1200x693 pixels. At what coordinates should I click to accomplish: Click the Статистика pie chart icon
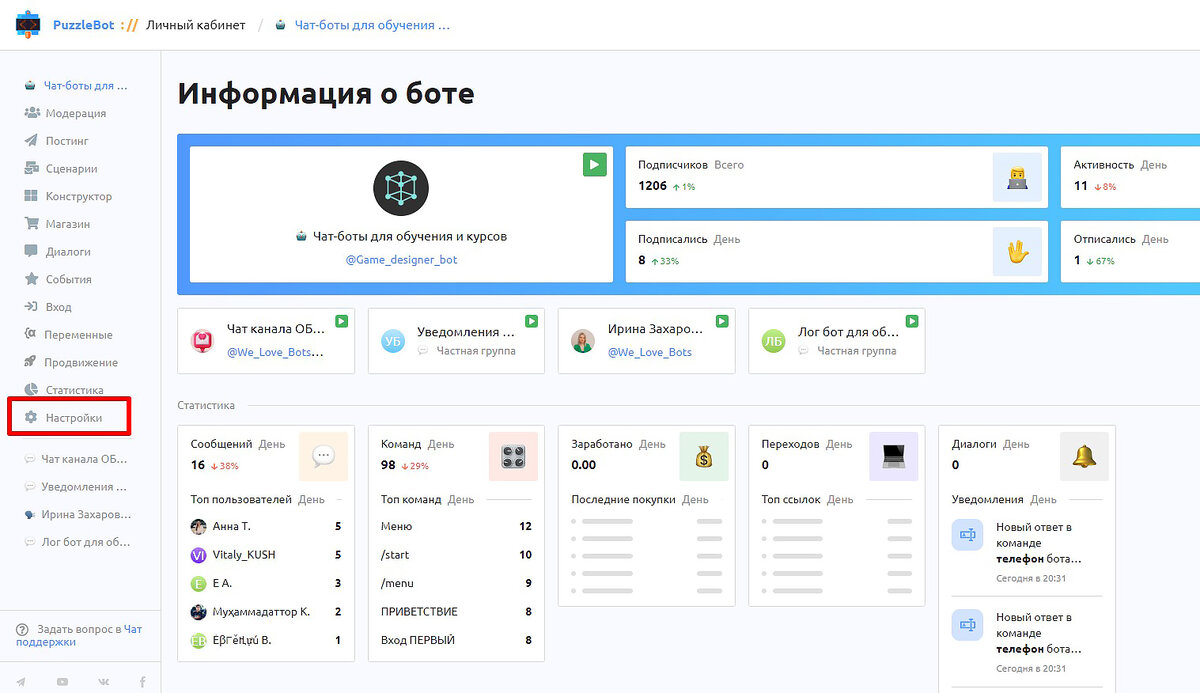pos(31,390)
